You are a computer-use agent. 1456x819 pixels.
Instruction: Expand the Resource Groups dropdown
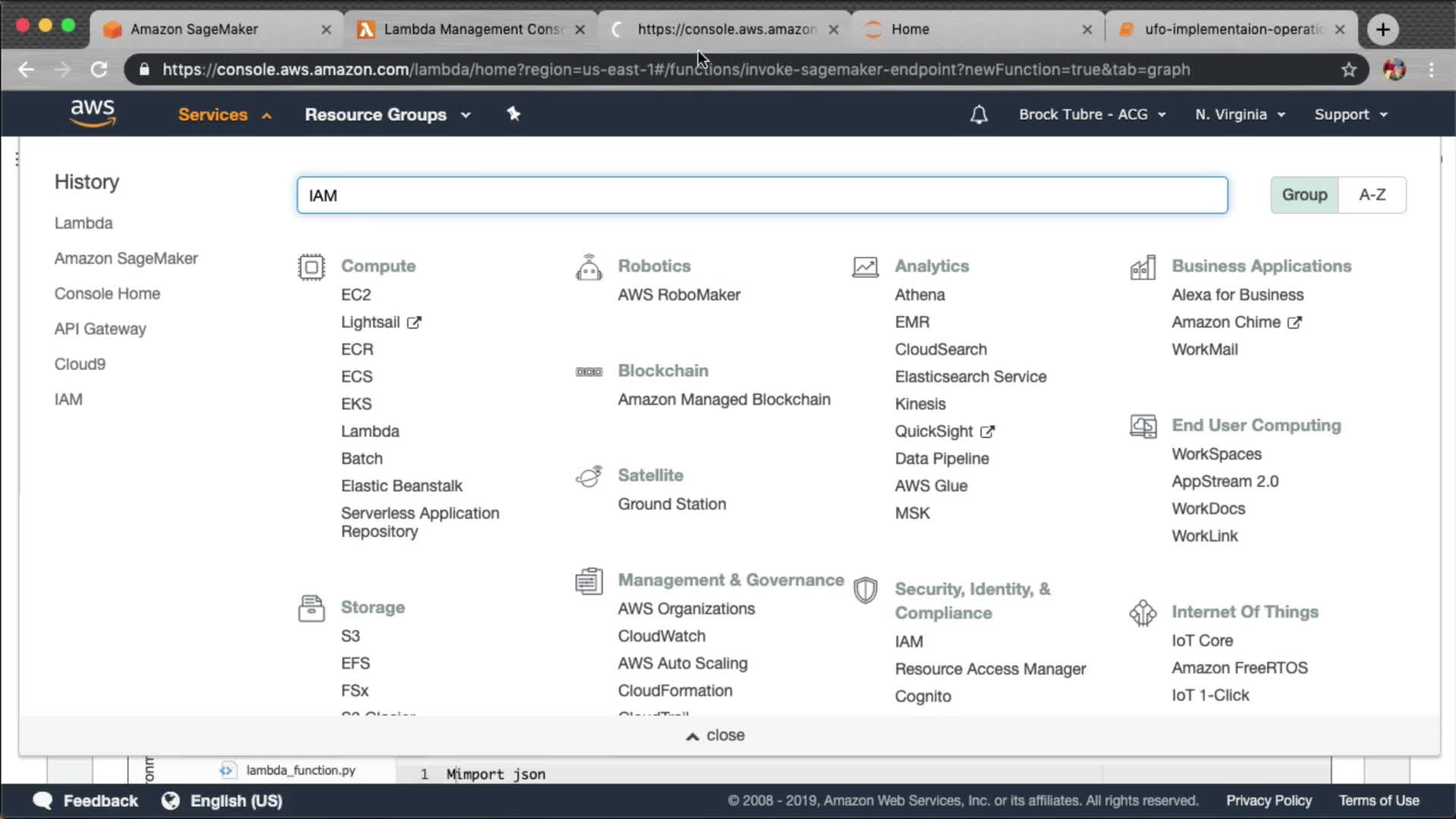(388, 115)
